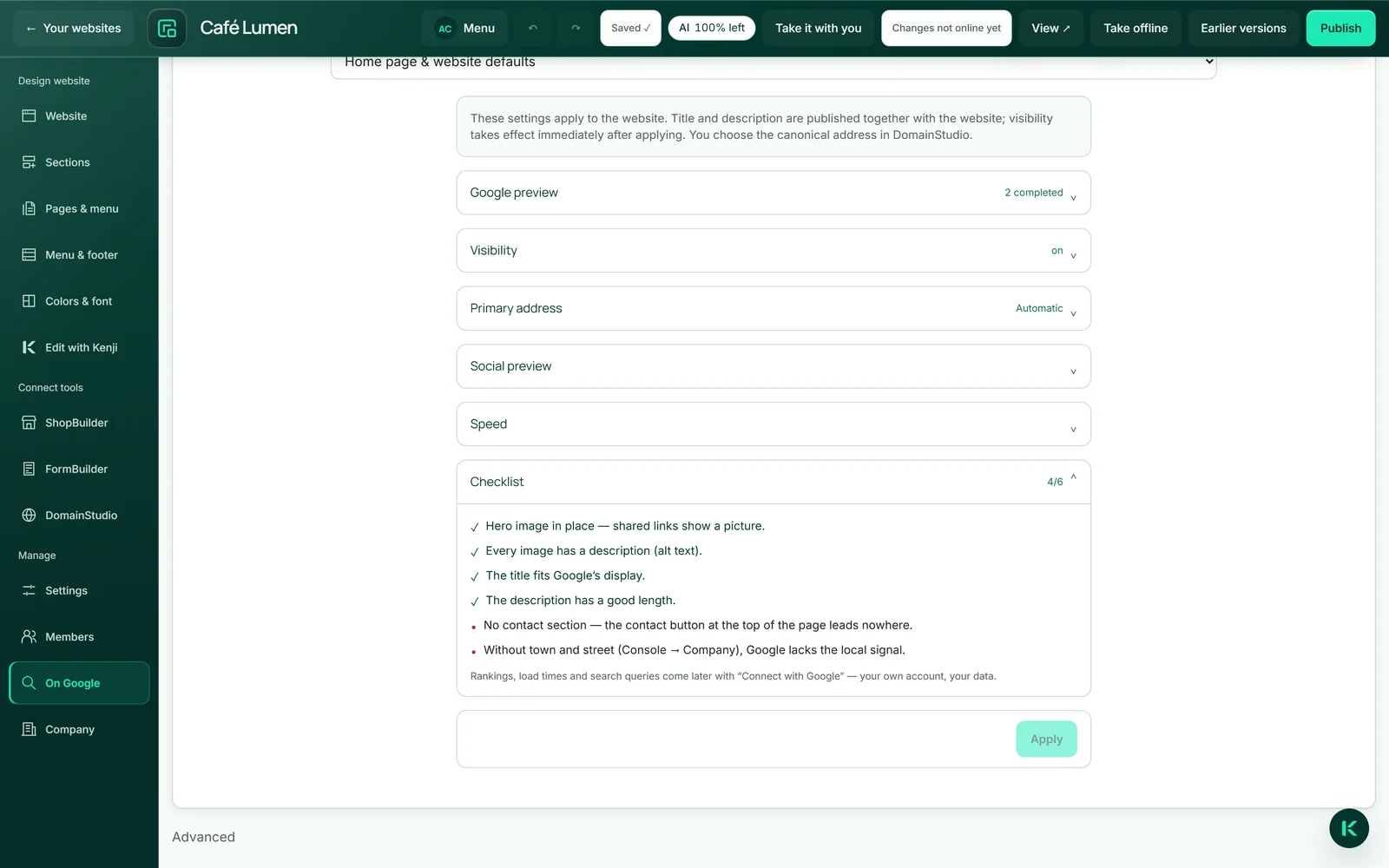1389x868 pixels.
Task: Click the undo arrow
Action: [533, 28]
